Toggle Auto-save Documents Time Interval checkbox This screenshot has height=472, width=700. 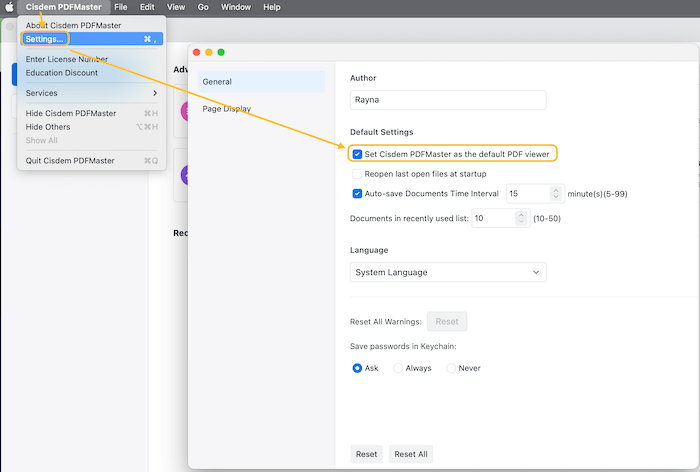coord(357,194)
